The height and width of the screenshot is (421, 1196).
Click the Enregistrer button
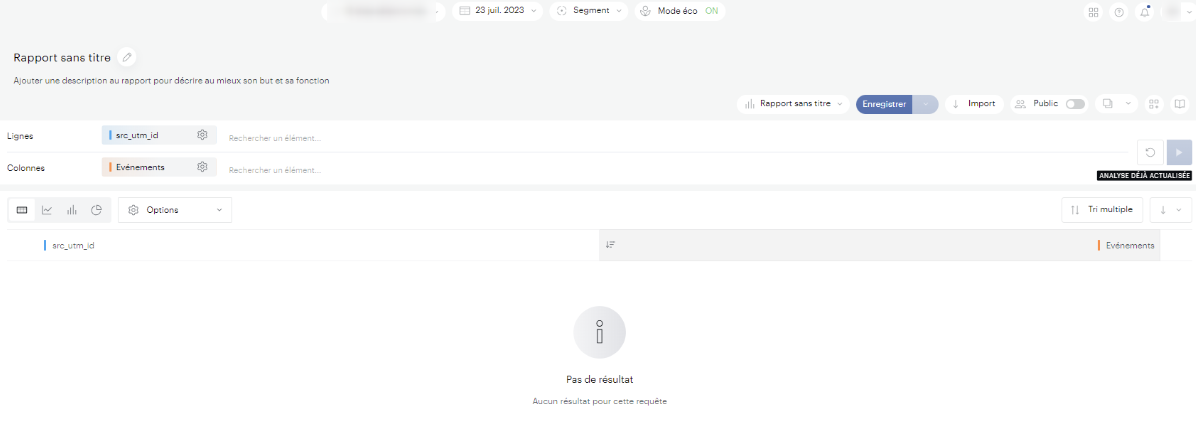[884, 104]
